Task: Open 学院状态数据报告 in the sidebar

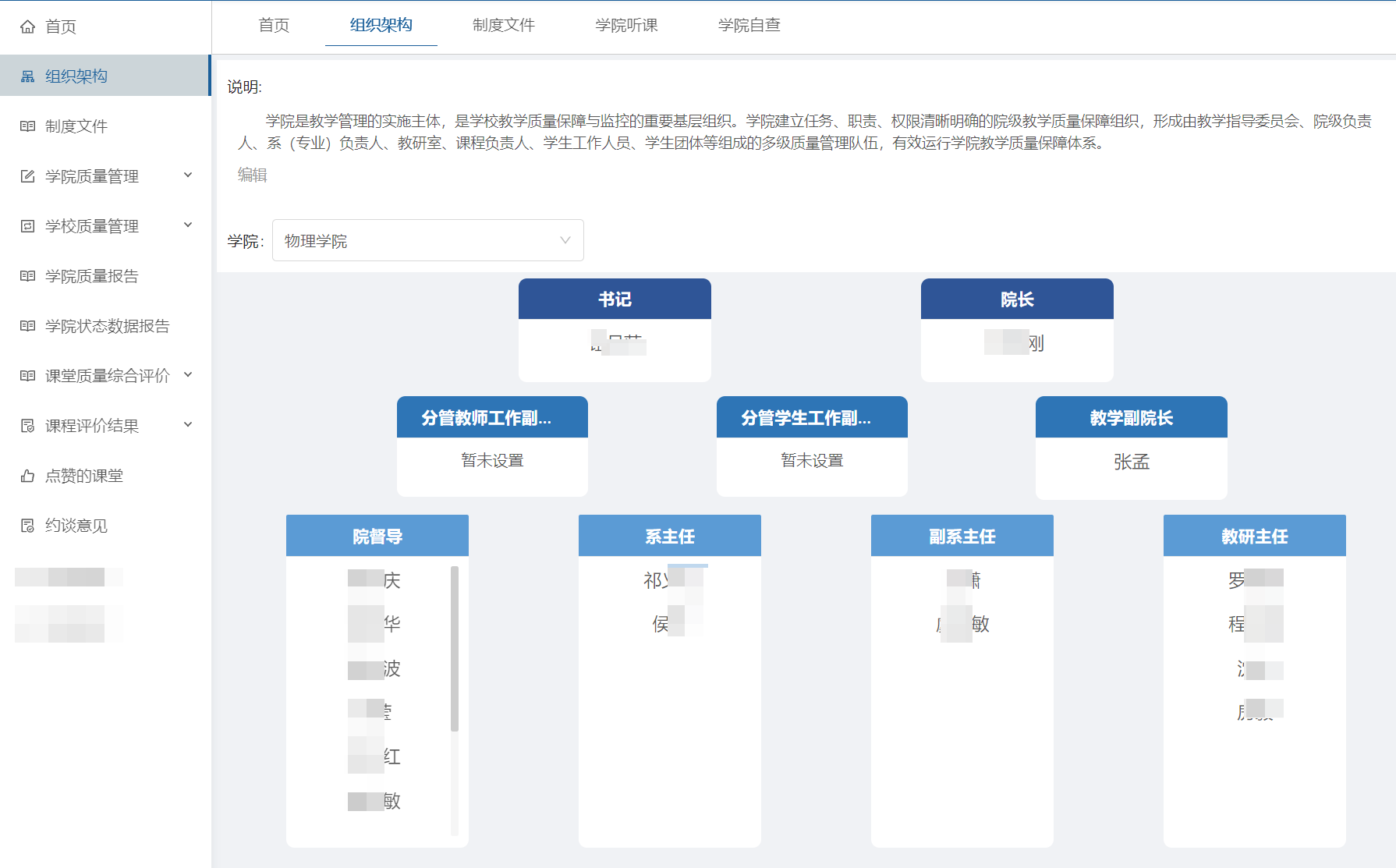Action: point(107,326)
